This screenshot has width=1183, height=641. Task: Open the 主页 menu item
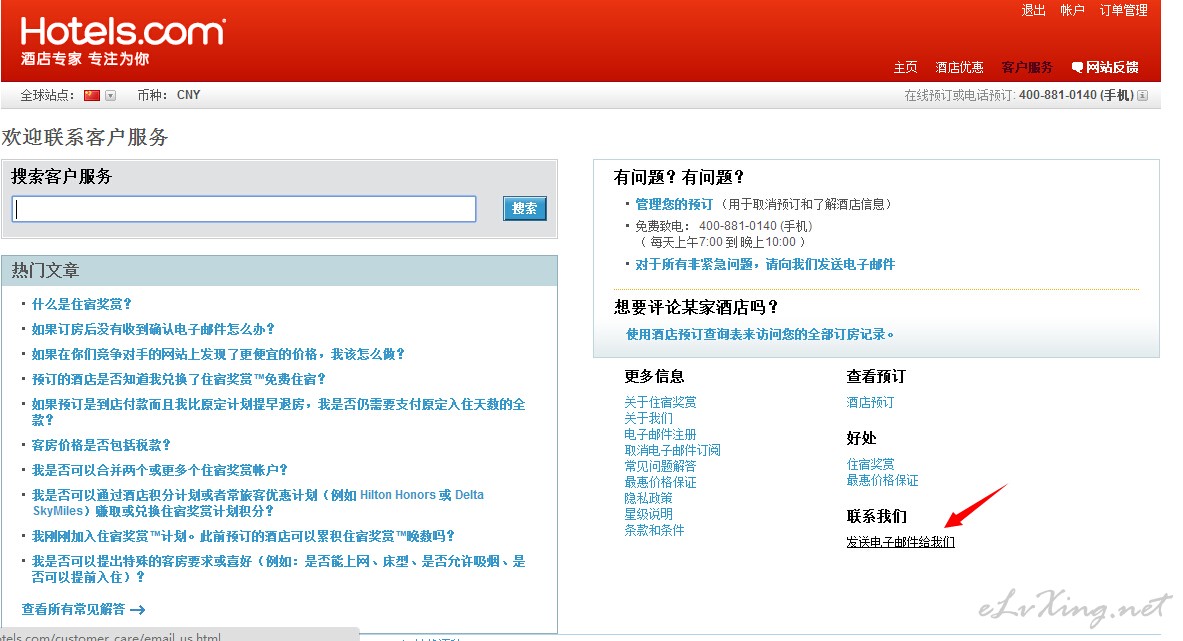click(905, 68)
